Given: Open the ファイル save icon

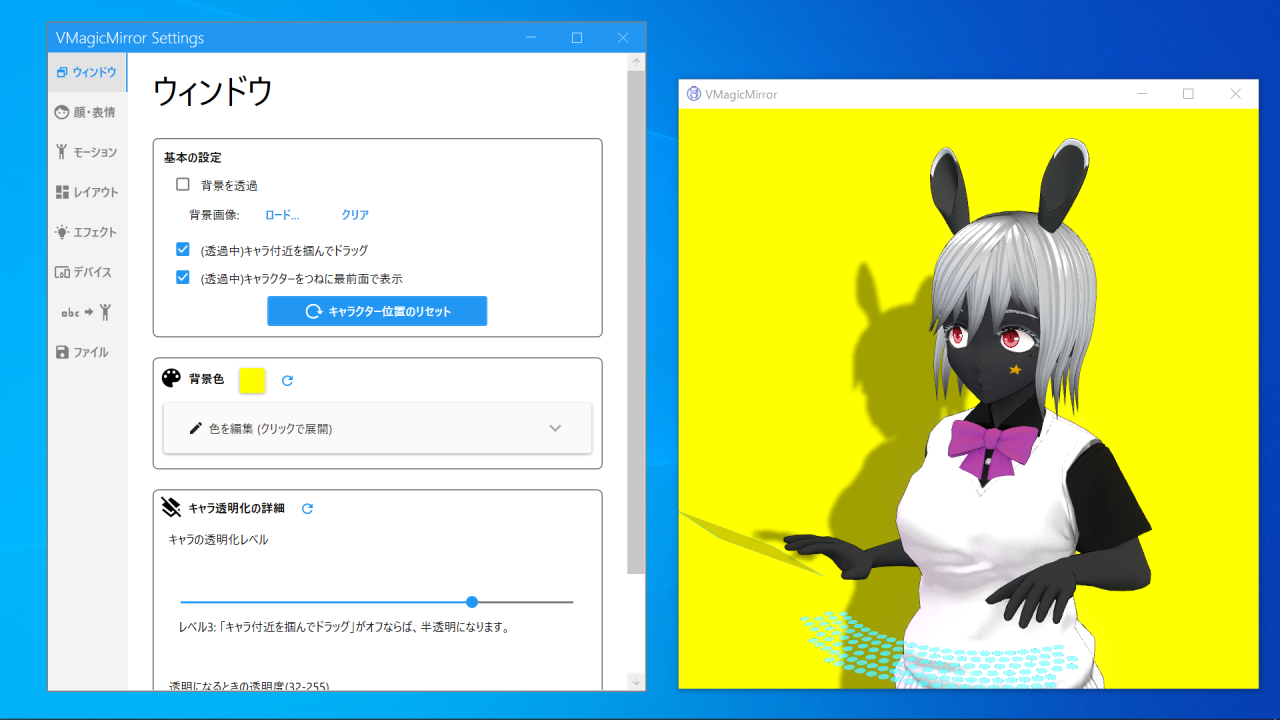Looking at the screenshot, I should pos(62,352).
